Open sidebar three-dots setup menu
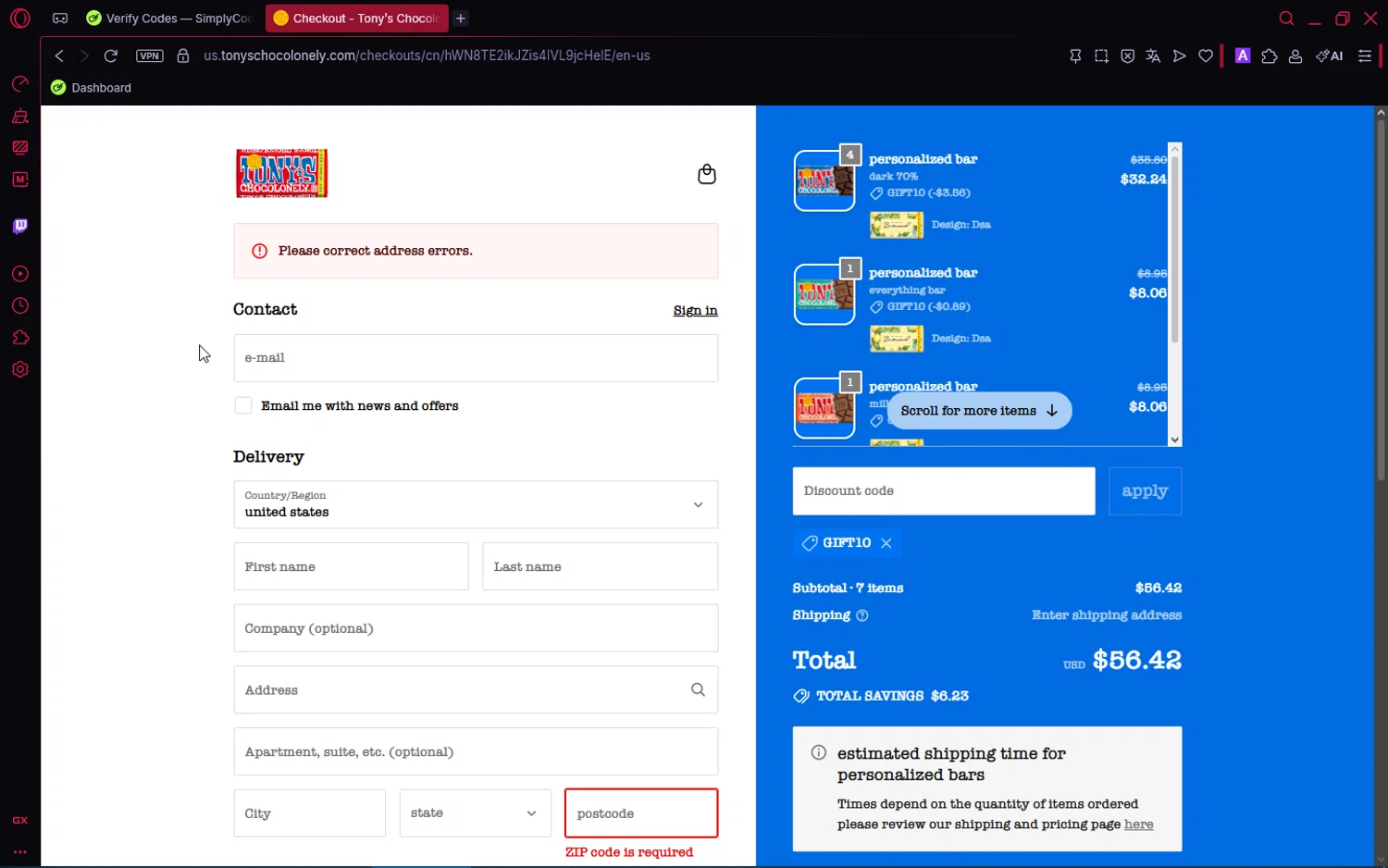 point(20,851)
